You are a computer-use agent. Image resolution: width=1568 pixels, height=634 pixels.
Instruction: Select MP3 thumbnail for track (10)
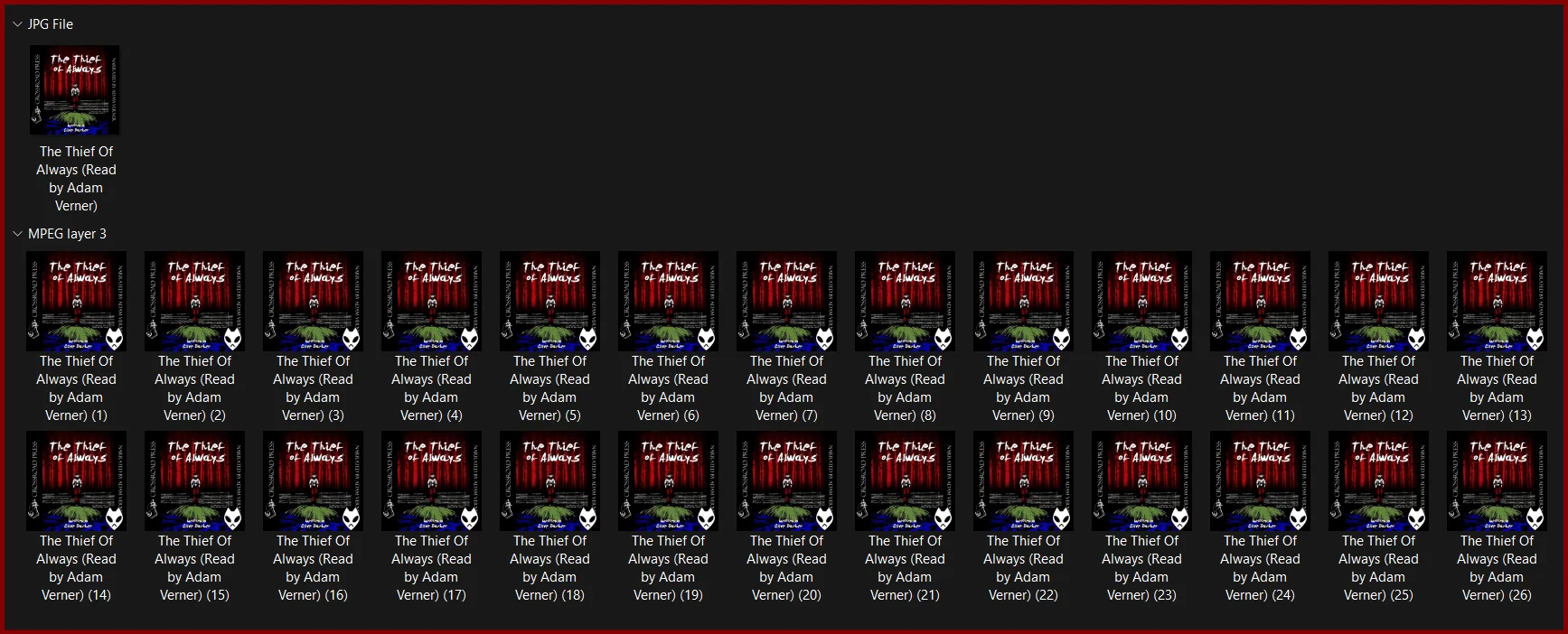click(1141, 301)
